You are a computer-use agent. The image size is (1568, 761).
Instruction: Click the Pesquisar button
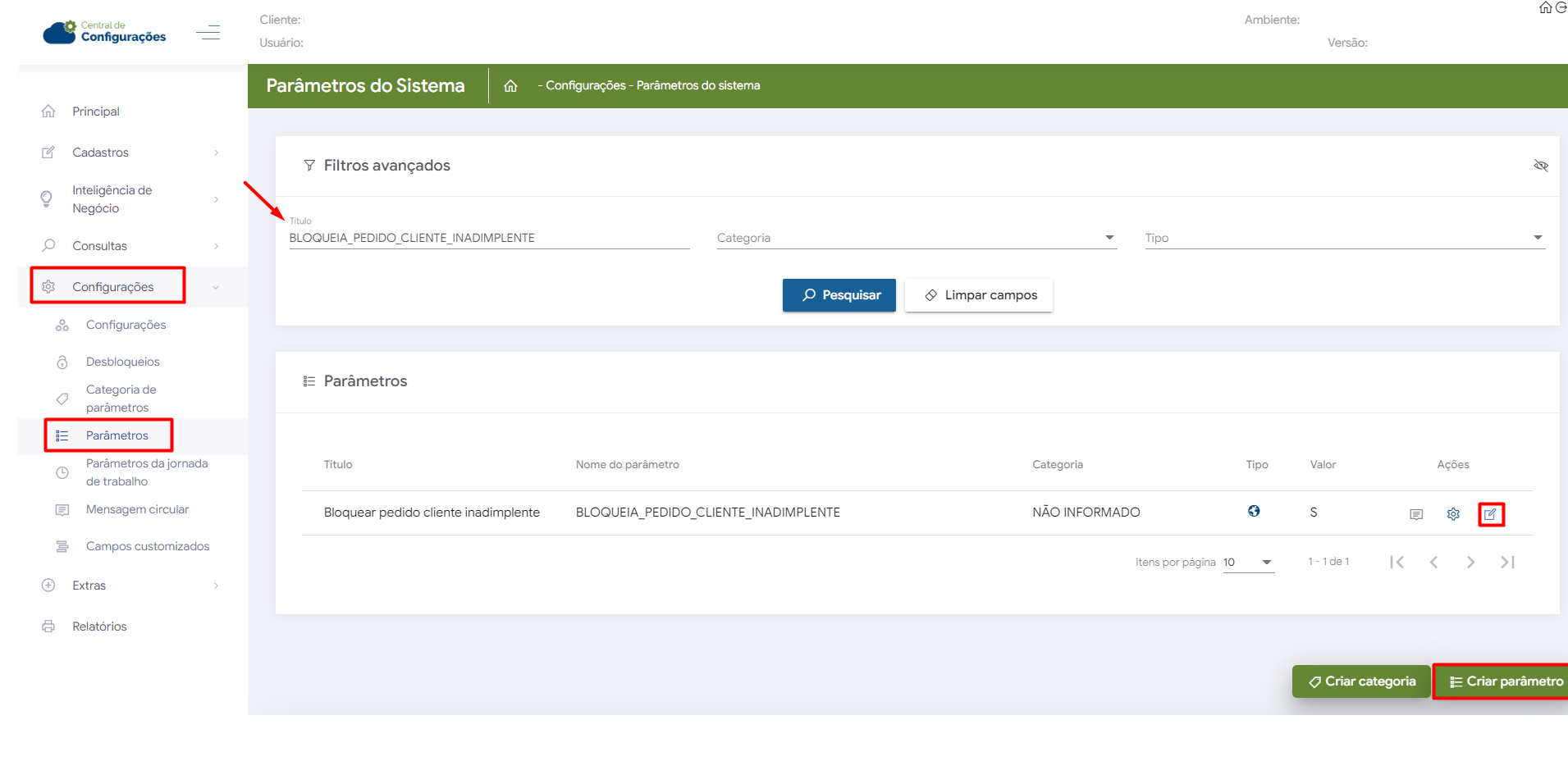[x=839, y=295]
